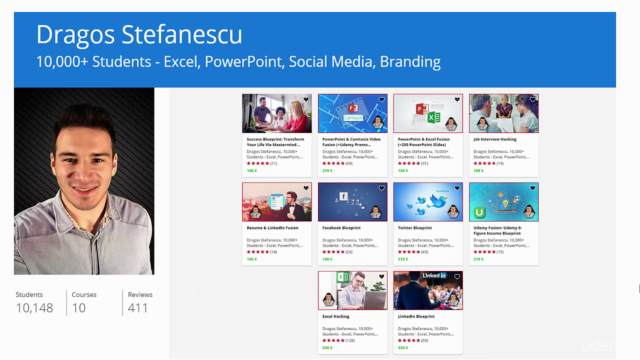Click Udemy Fusion 6-Figure Income Blueprint title
Image resolution: width=640 pixels, height=360 pixels.
pos(498,230)
